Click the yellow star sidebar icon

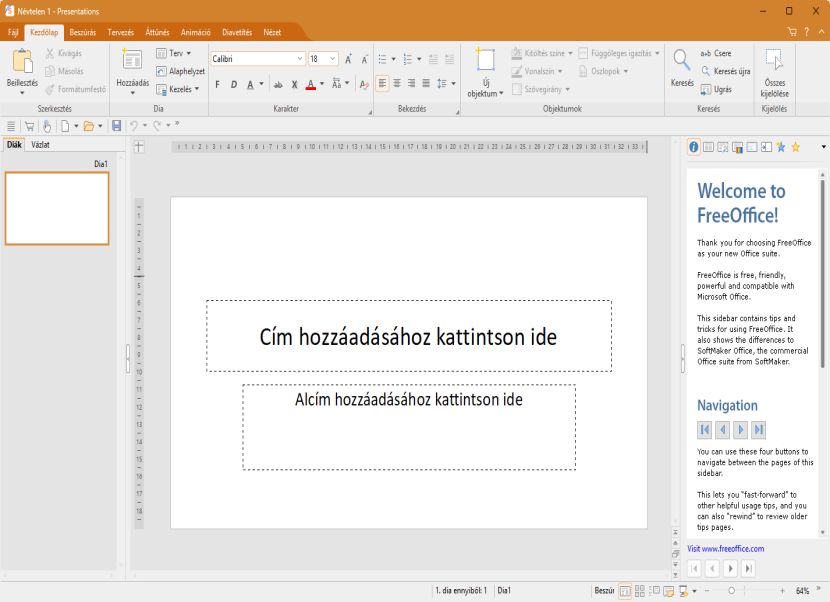(795, 147)
